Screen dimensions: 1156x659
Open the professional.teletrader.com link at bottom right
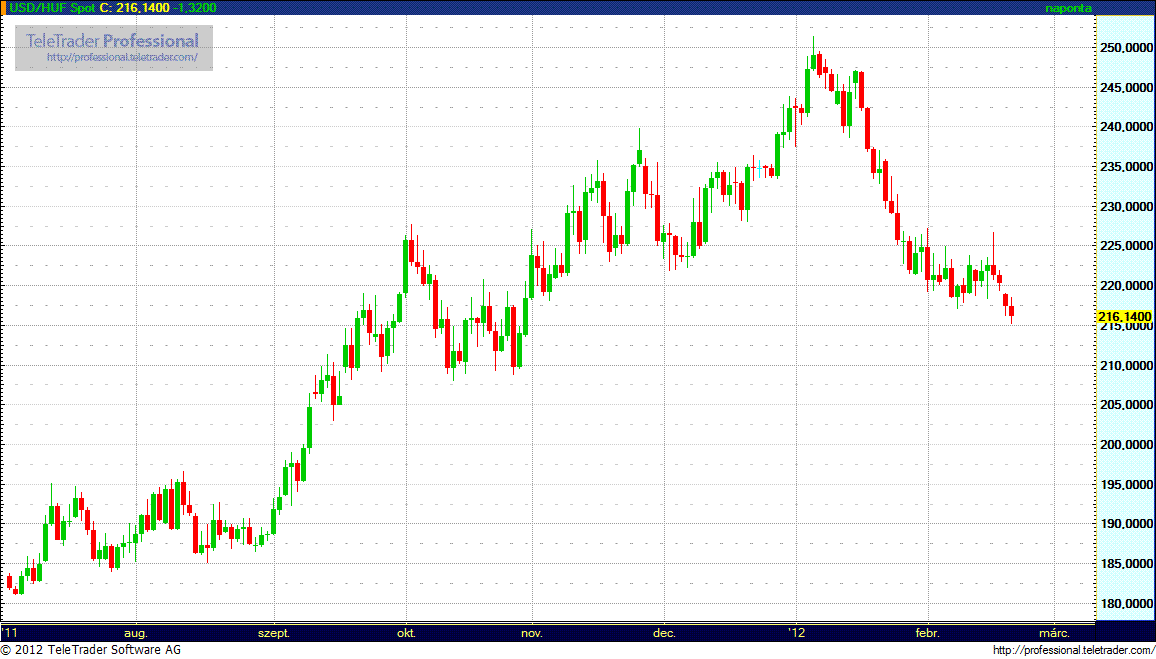tap(1073, 650)
